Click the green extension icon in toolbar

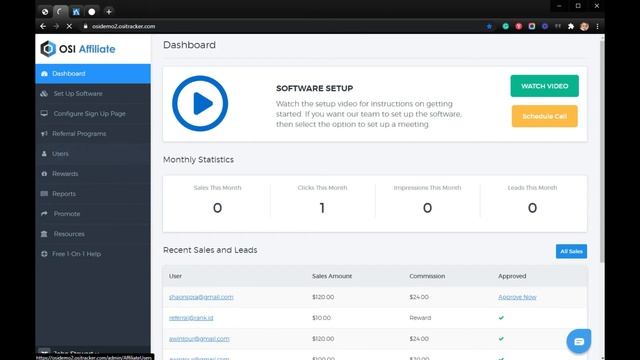506,26
